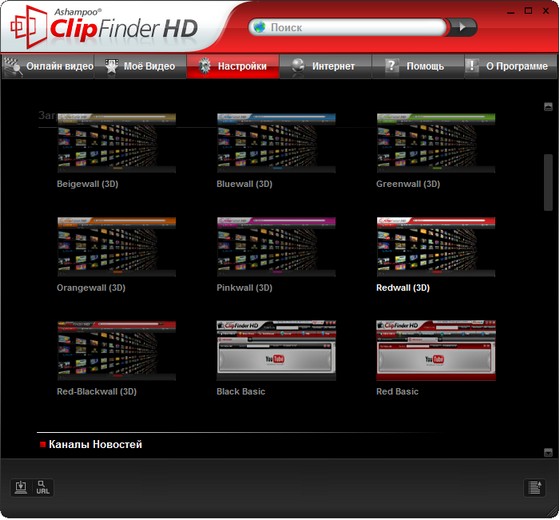Expand the Каналы Новостей section
Viewport: 560px width, 520px height.
click(91, 444)
